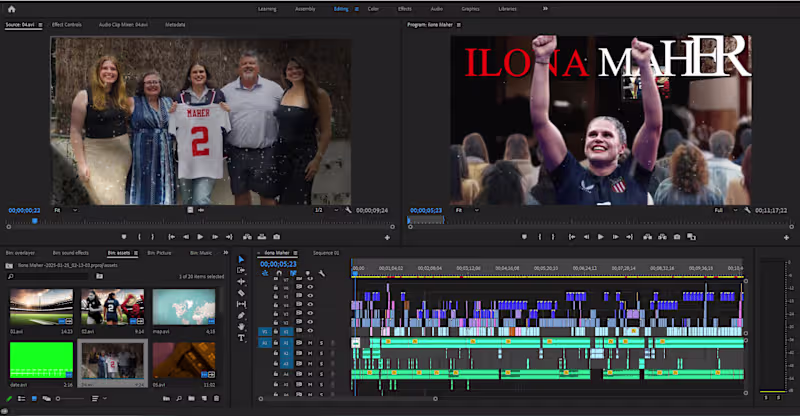The width and height of the screenshot is (800, 416).
Task: Add marker in Program monitor
Action: pyautogui.click(x=524, y=237)
